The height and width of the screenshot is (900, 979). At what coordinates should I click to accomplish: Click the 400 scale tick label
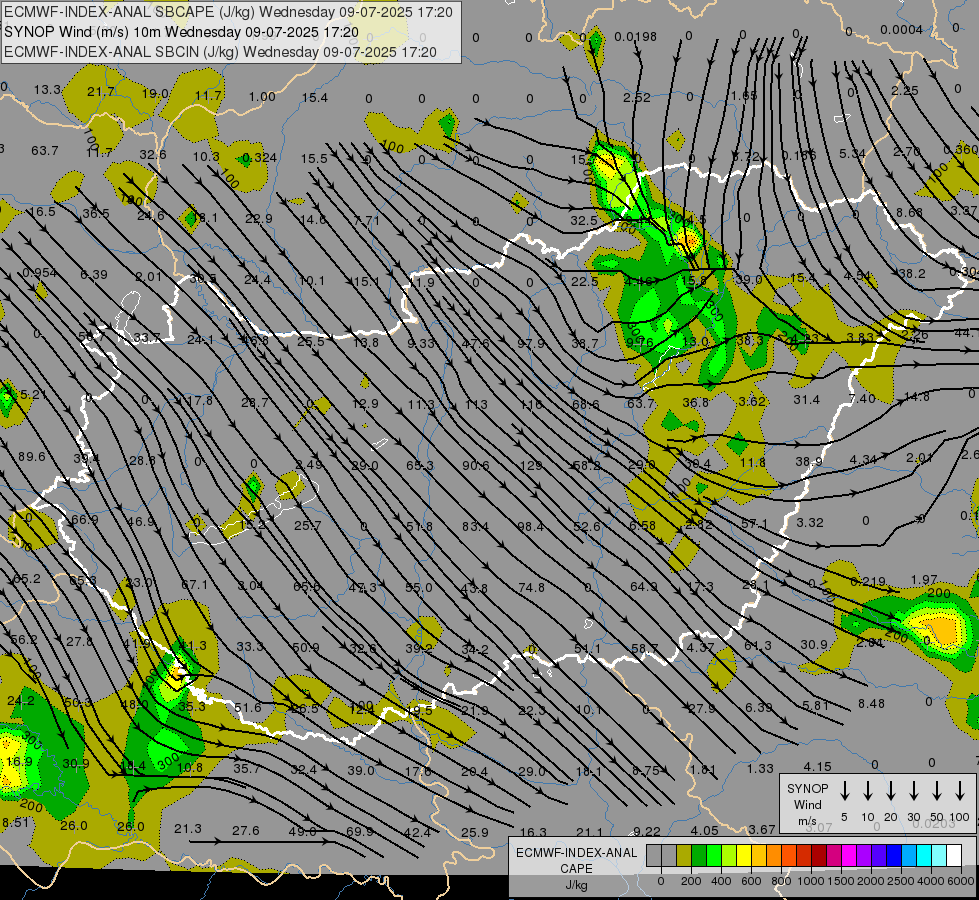point(721,881)
